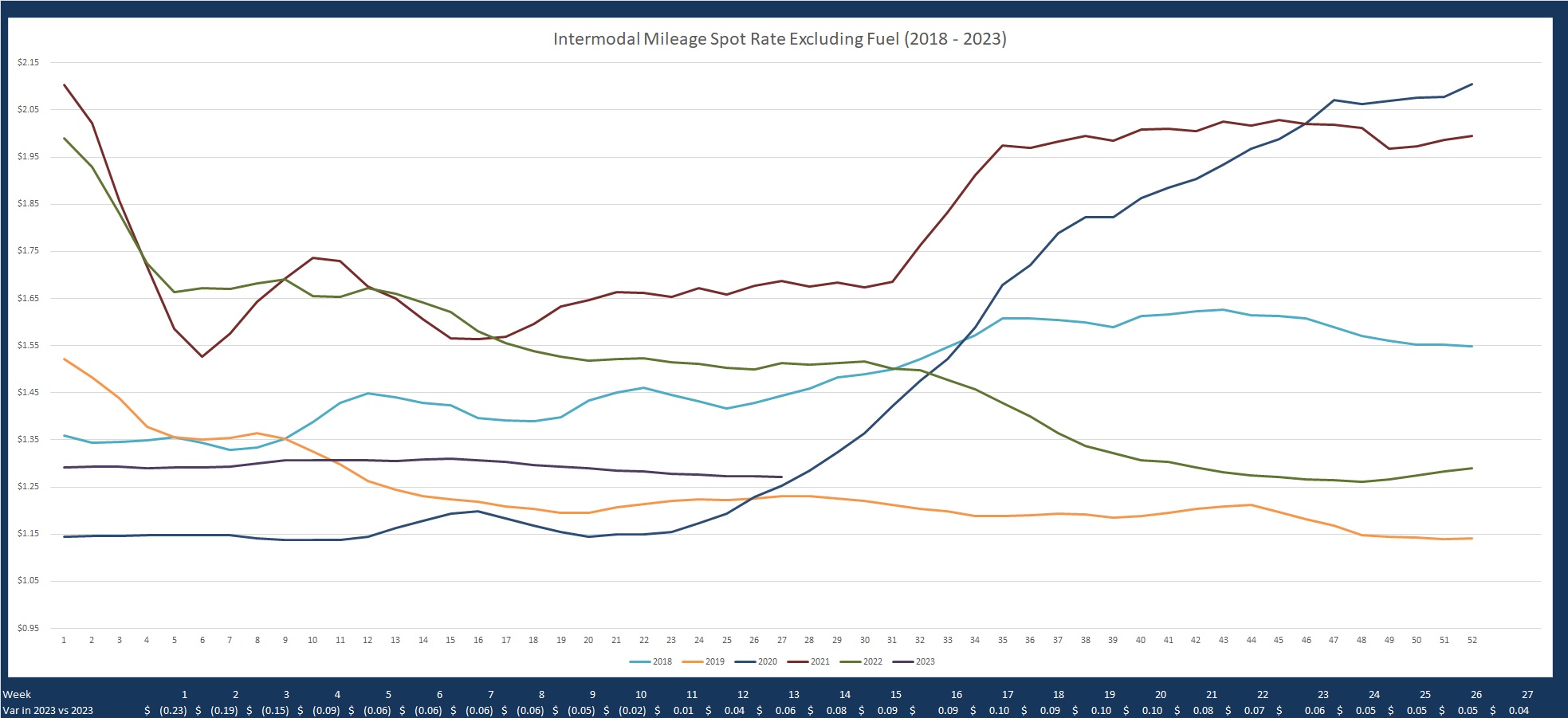
Task: Select the $1.35 y-axis label
Action: click(28, 439)
